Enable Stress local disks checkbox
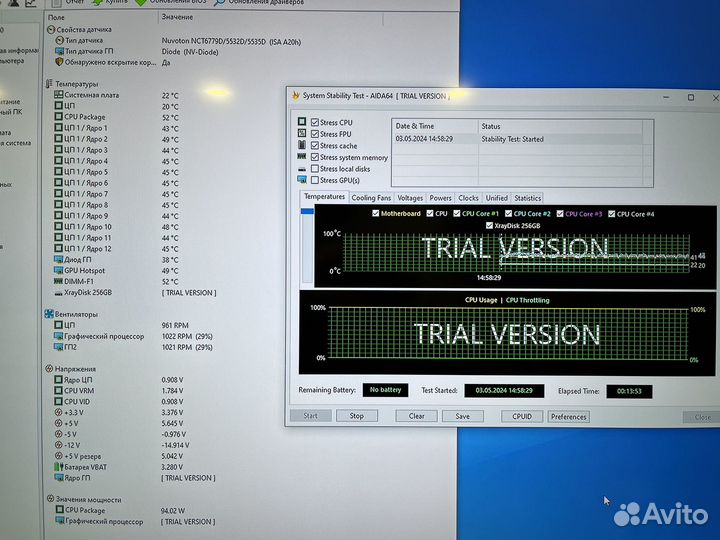The height and width of the screenshot is (540, 720). (315, 169)
